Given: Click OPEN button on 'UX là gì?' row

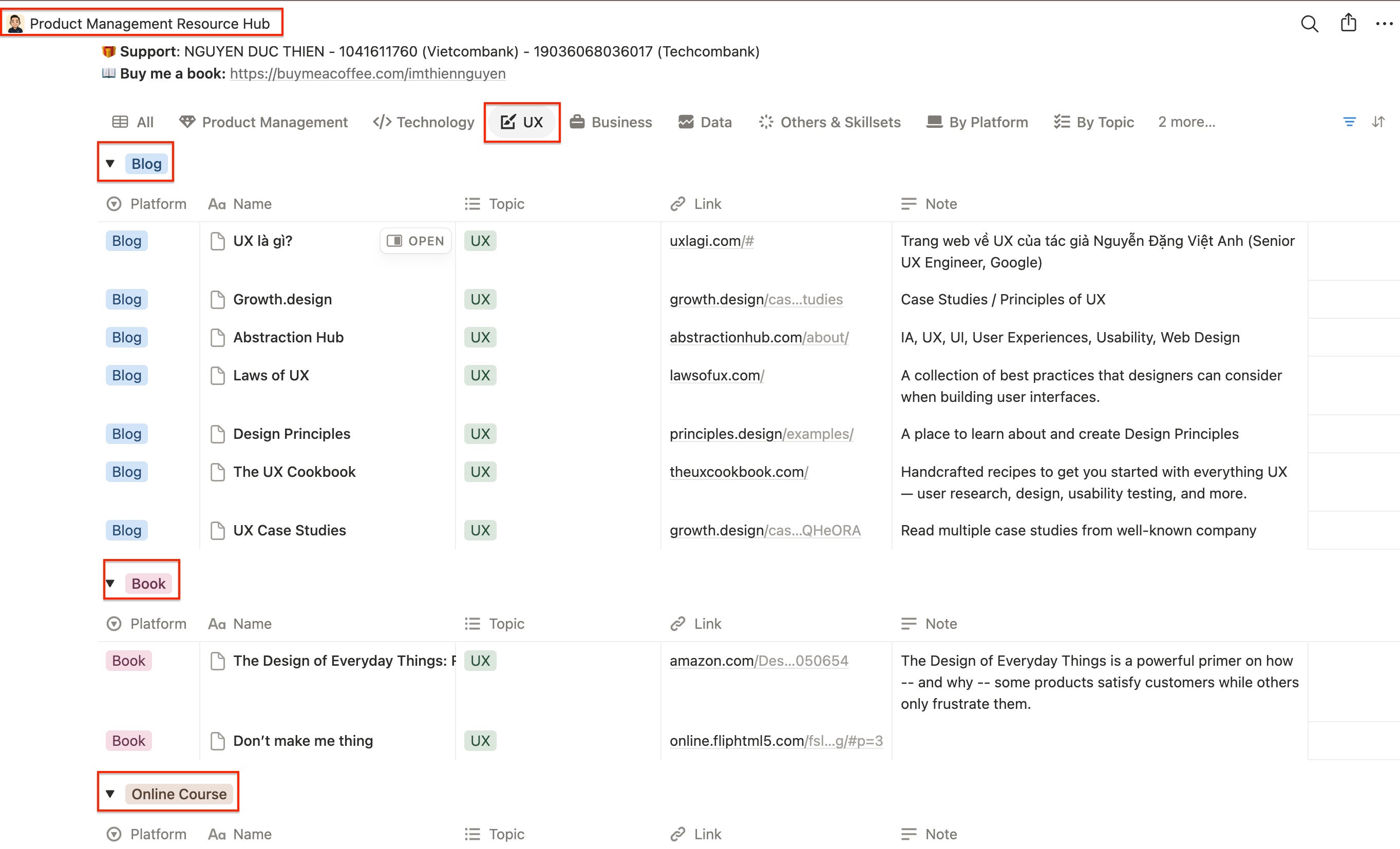Looking at the screenshot, I should coord(415,241).
